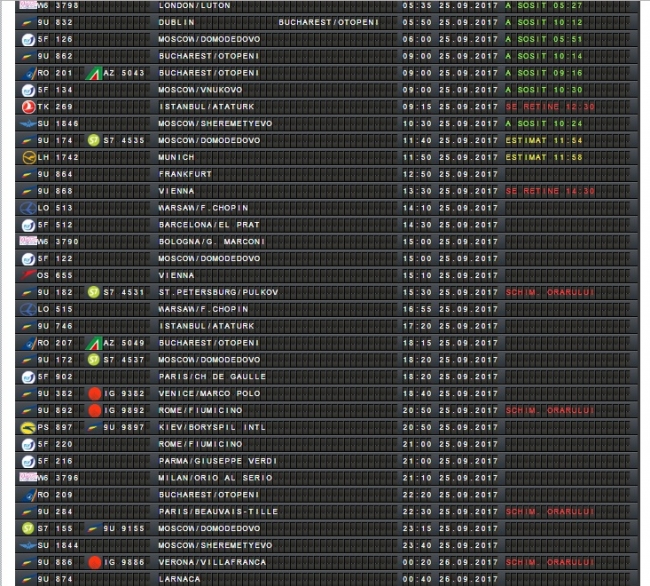The image size is (650, 586).
Task: Click the Wizz Air logo beside W6 3796
Action: pyautogui.click(x=28, y=477)
